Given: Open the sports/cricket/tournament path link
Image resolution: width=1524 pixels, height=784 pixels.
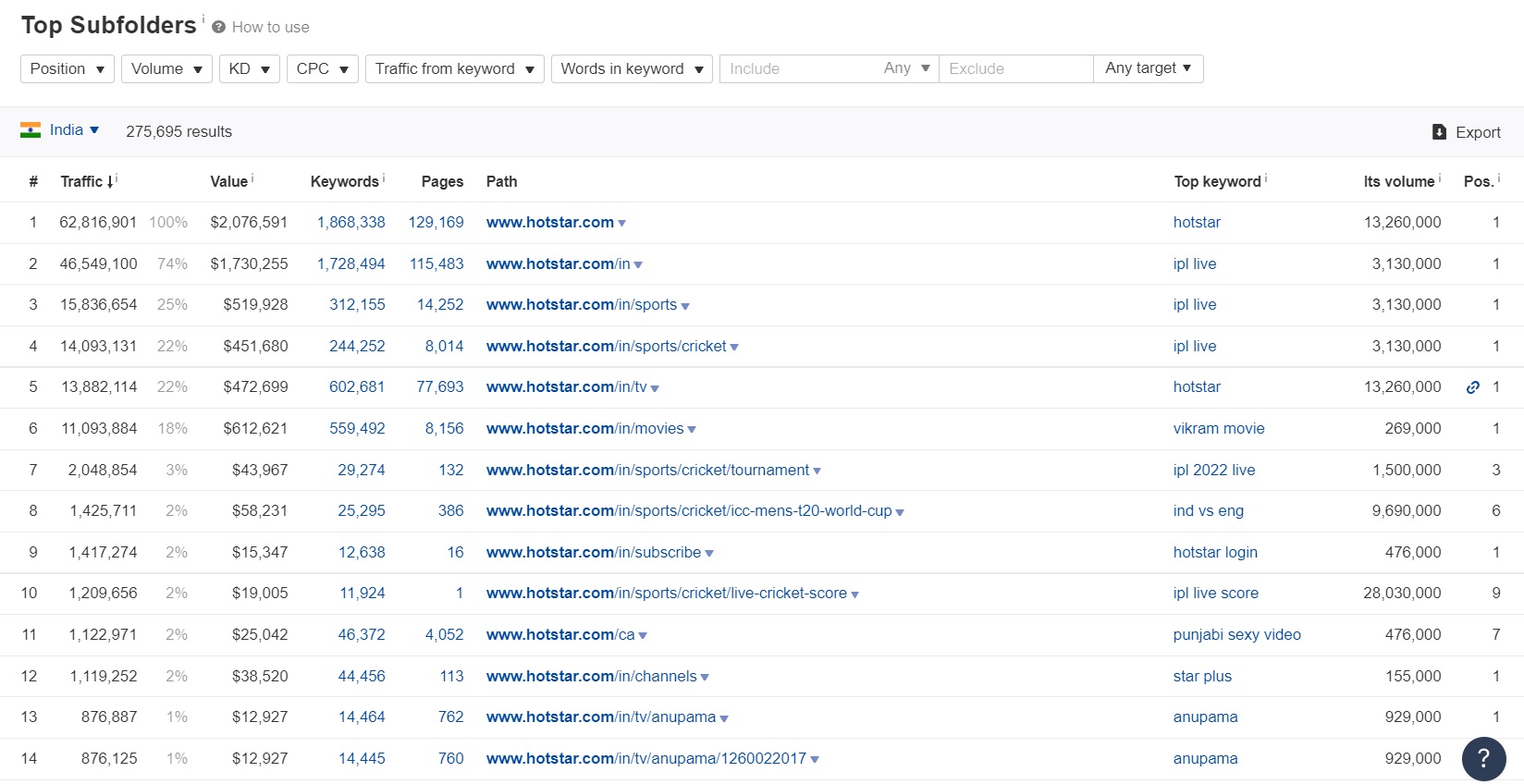Looking at the screenshot, I should pos(647,470).
